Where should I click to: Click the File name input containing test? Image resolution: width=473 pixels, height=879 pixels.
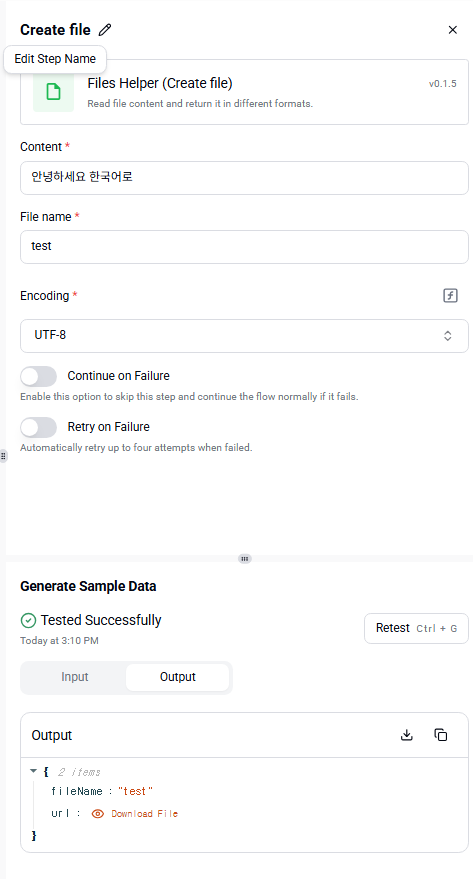pos(244,247)
